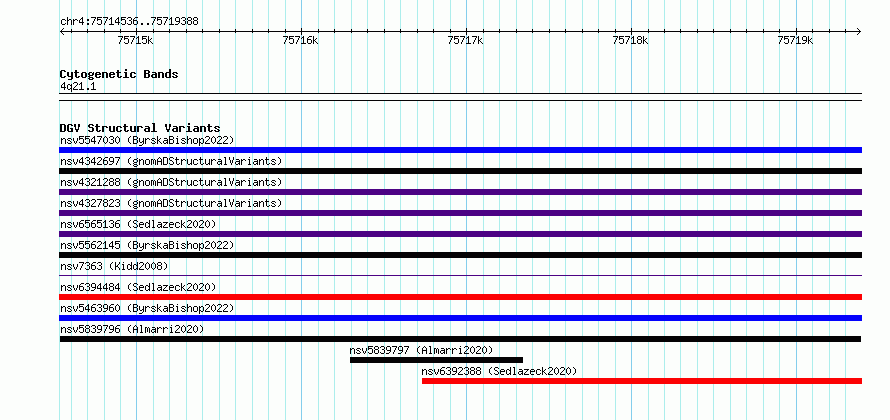Click the purple bar under nsv4327823
The image size is (890, 420).
pos(460,213)
